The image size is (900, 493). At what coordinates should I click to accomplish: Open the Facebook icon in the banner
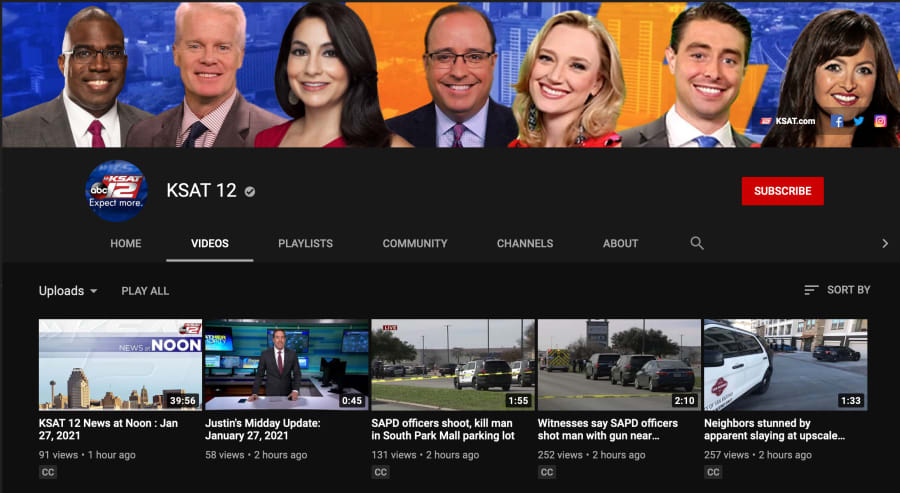(x=837, y=121)
